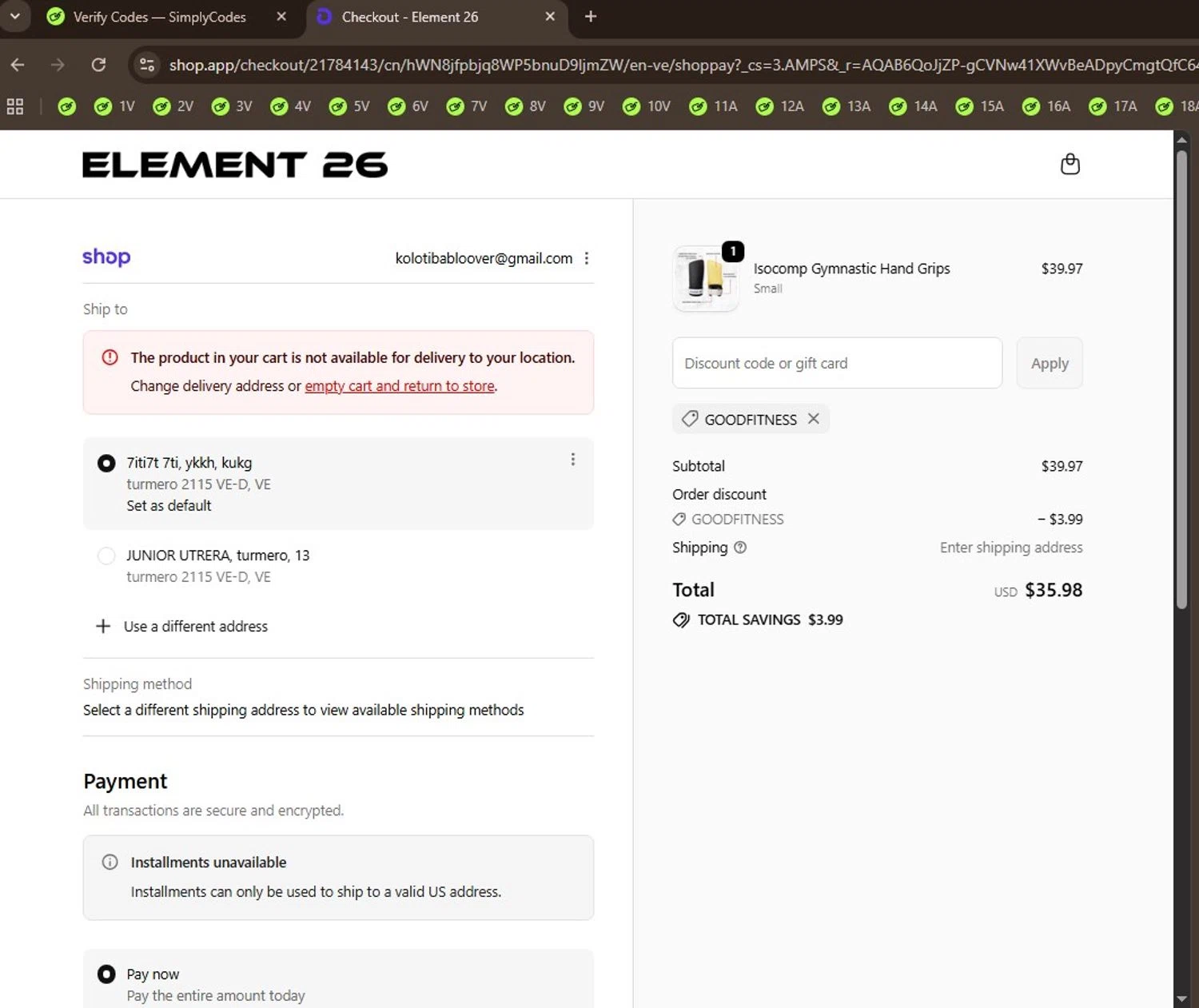Viewport: 1199px width, 1008px height.
Task: Open the 10V bookmark
Action: click(x=647, y=106)
